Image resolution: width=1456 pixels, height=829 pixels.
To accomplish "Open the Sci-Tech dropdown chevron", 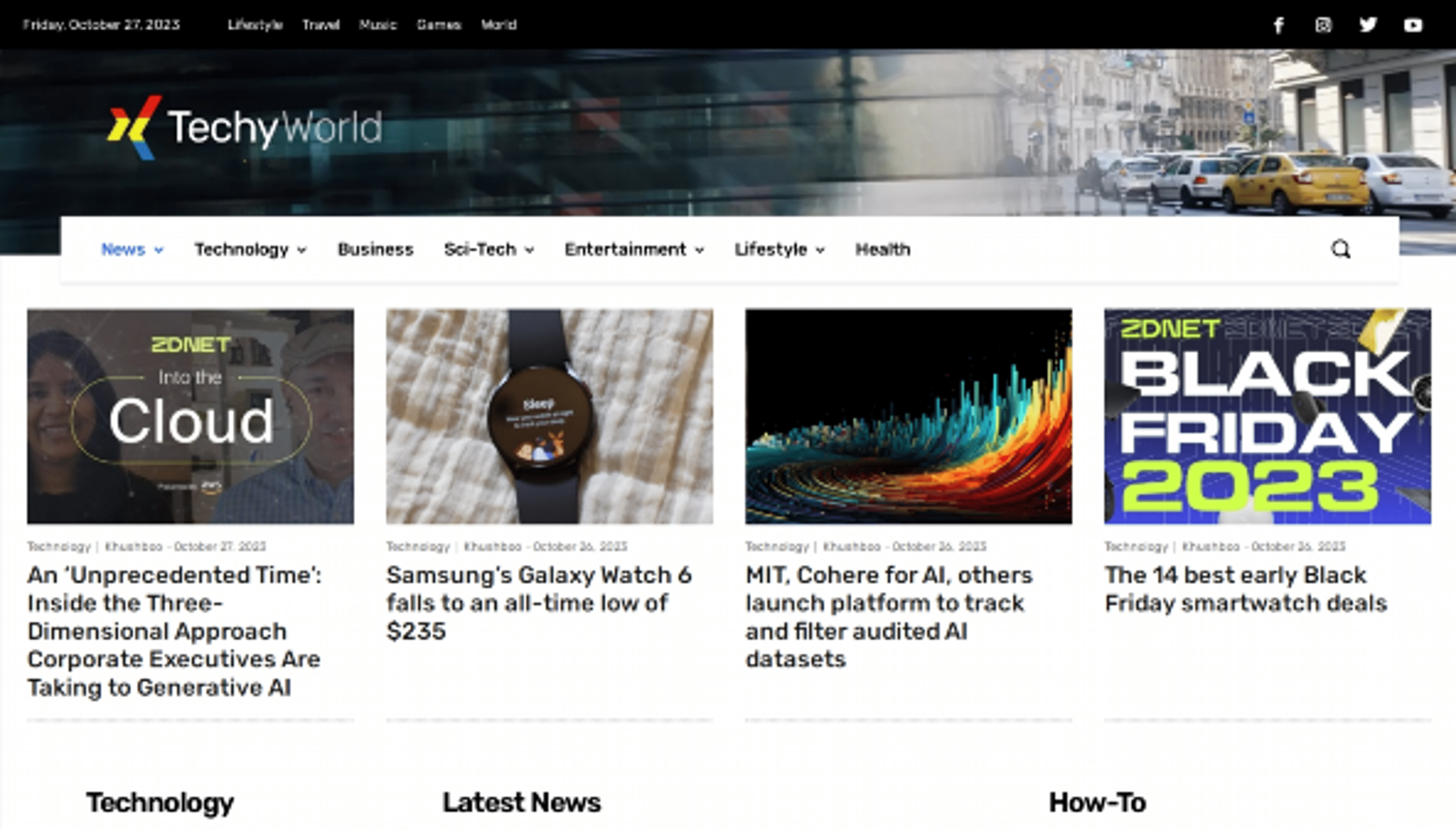I will tap(530, 250).
